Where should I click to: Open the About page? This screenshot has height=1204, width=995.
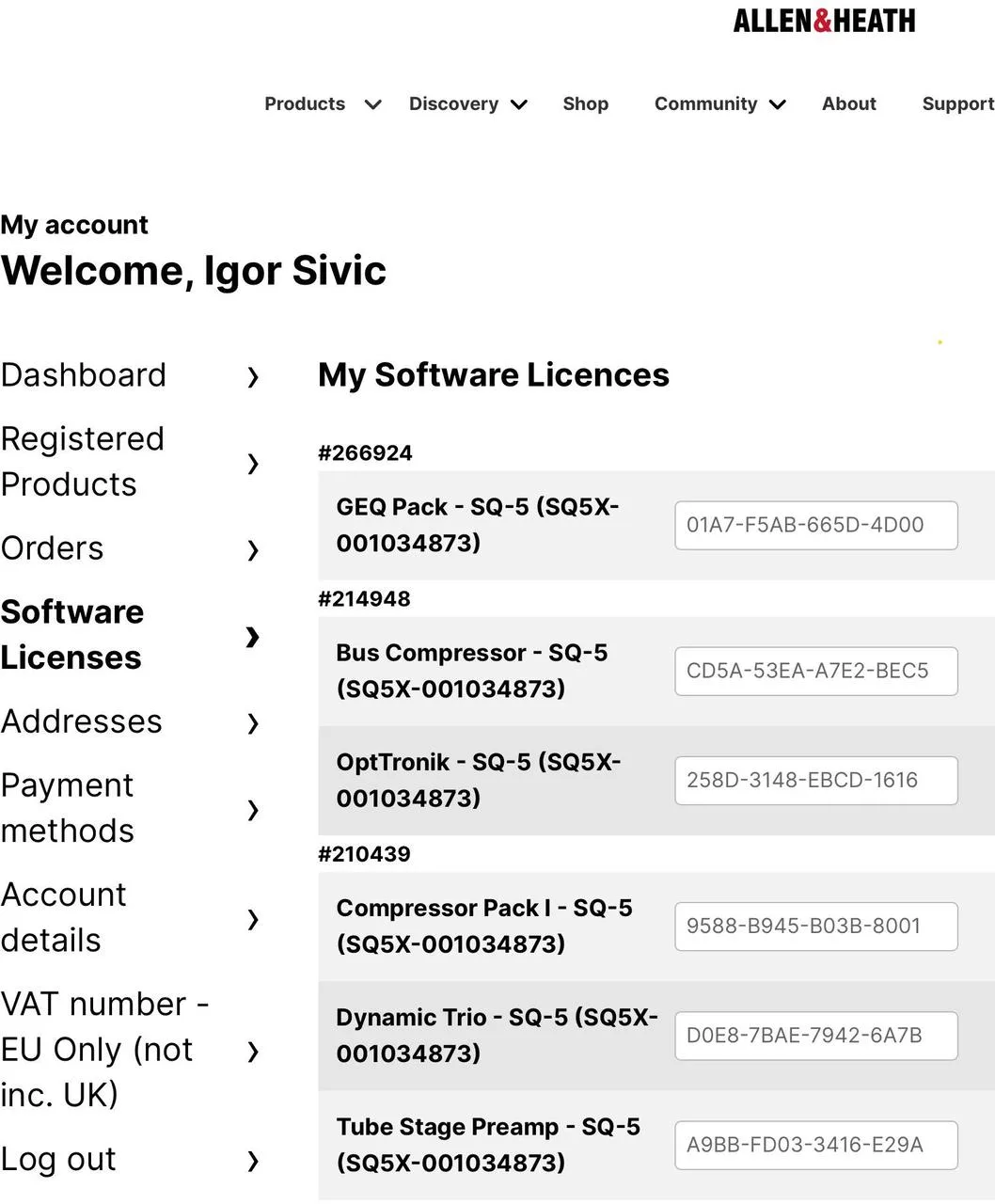click(x=848, y=103)
